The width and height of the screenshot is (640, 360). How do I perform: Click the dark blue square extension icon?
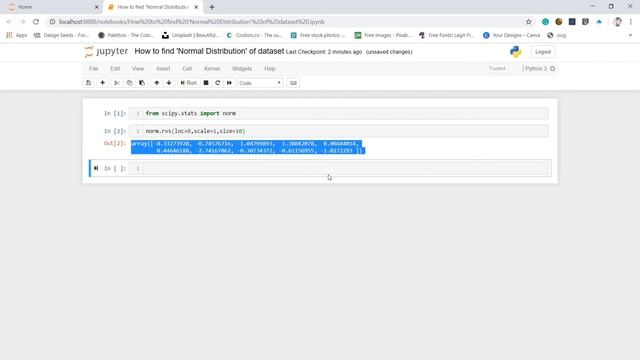coord(572,22)
